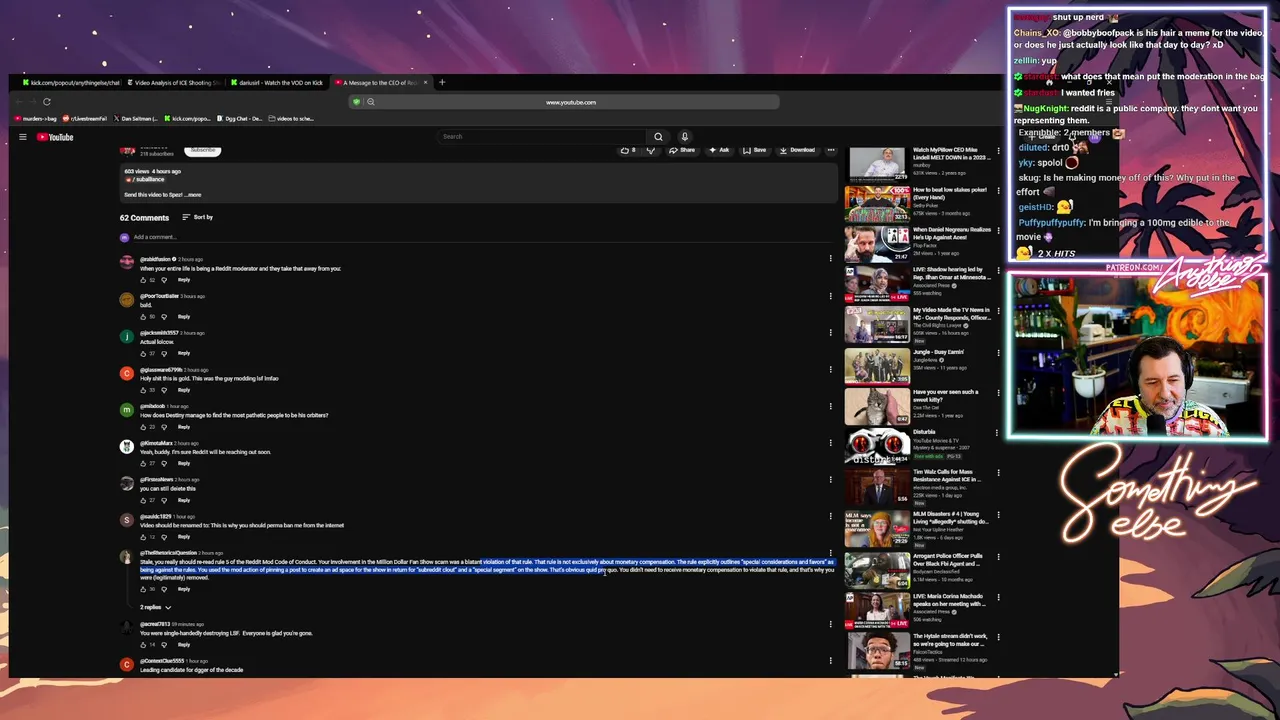Viewport: 1280px width, 720px height.
Task: Open @ContextClue5555 commenter profile name
Action: (163, 661)
